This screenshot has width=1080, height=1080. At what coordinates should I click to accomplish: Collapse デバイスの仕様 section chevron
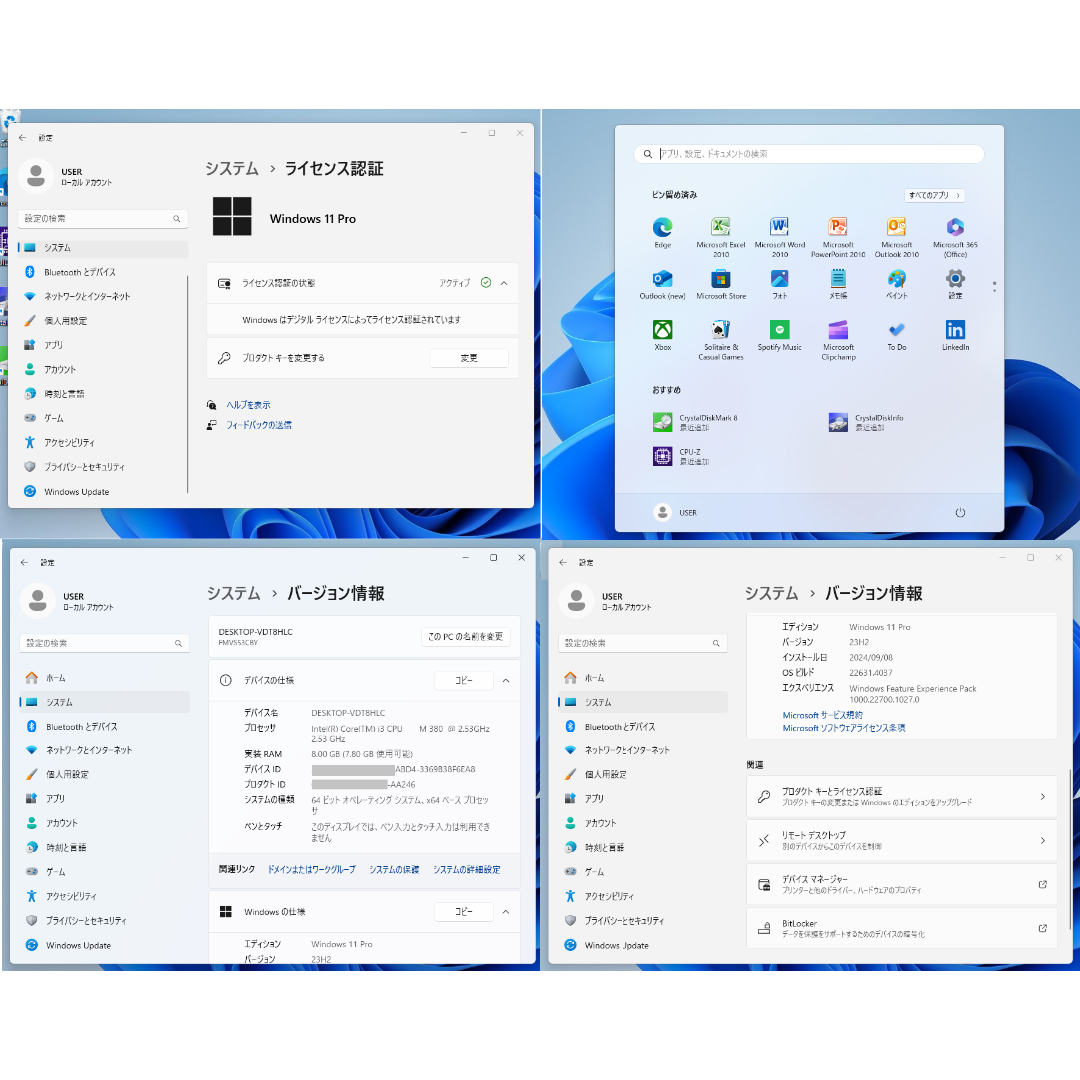coord(506,681)
